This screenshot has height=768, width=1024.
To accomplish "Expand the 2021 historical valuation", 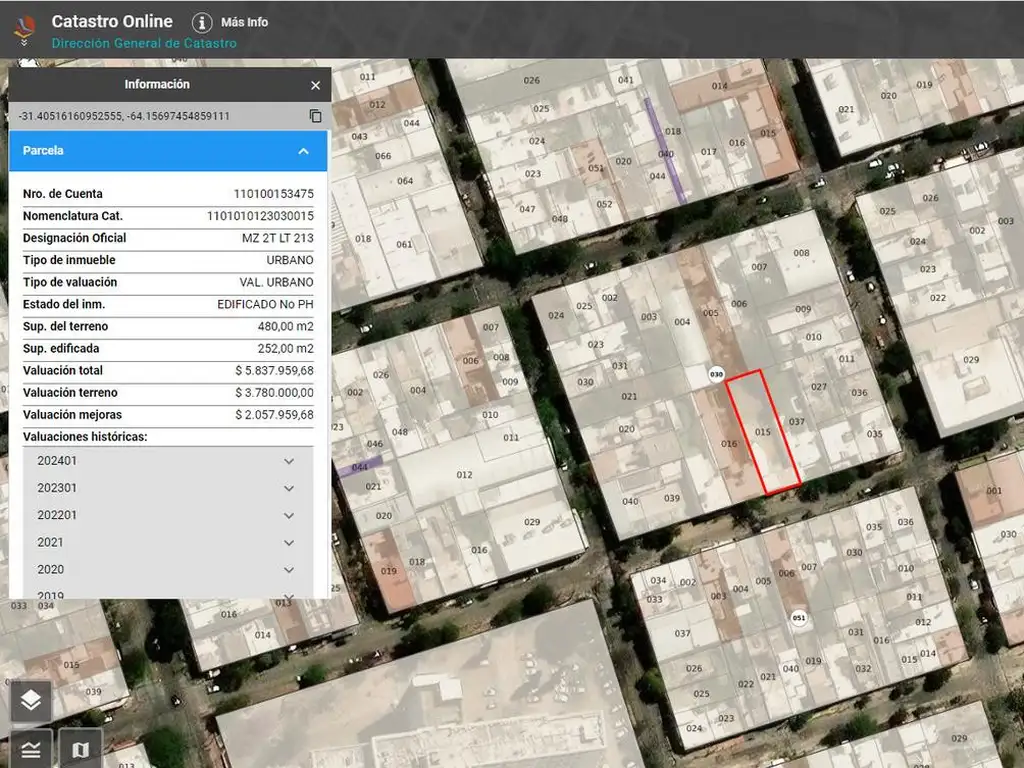I will 289,542.
